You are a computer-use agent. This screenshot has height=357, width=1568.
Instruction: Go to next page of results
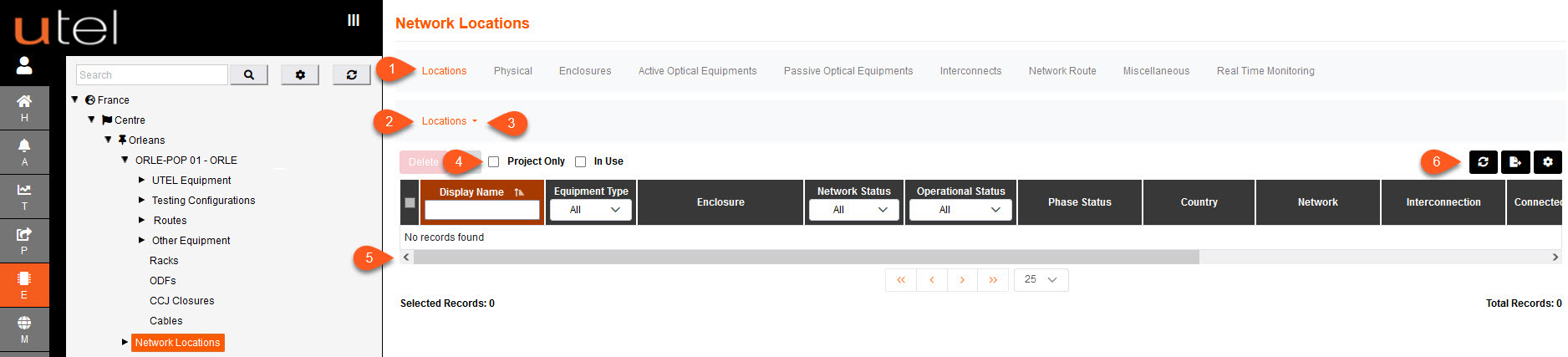(x=963, y=280)
